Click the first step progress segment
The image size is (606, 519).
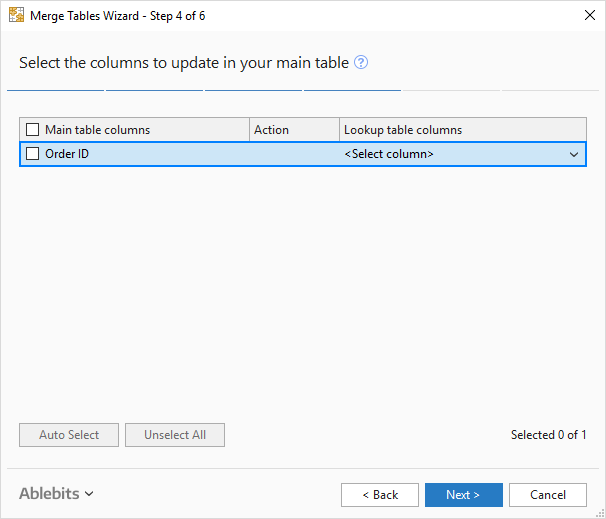click(x=55, y=90)
